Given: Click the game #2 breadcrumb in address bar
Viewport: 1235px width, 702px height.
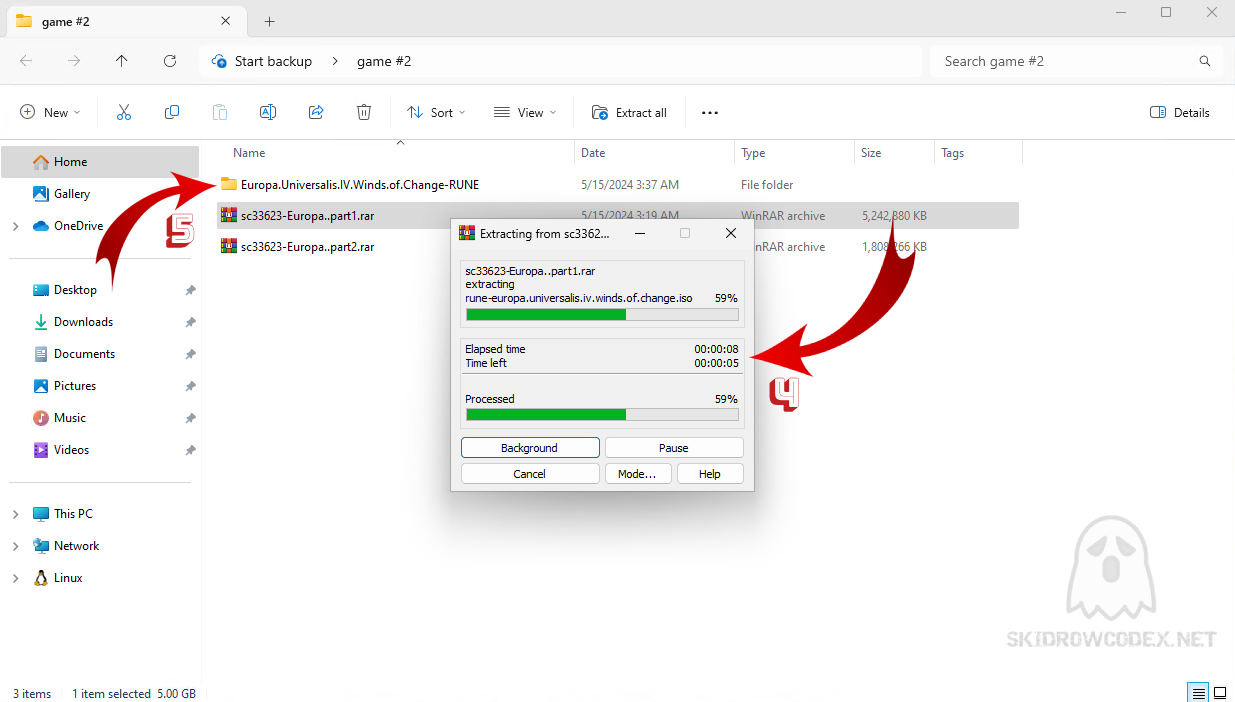Looking at the screenshot, I should click(384, 61).
